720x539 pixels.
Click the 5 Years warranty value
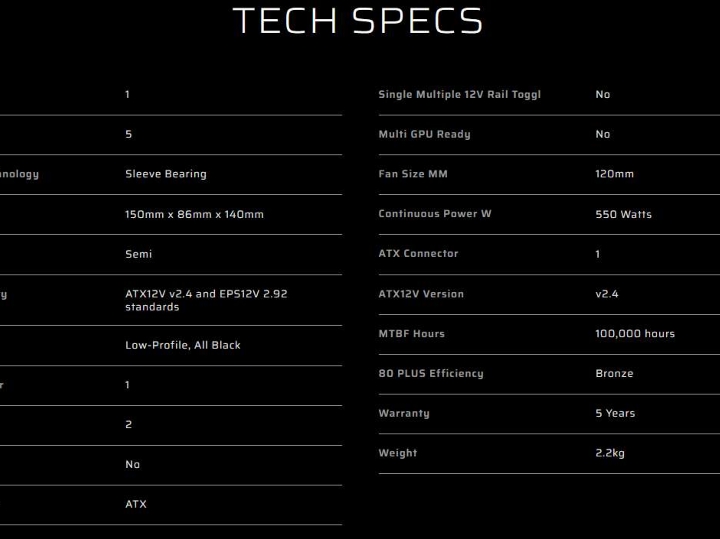[x=615, y=413]
